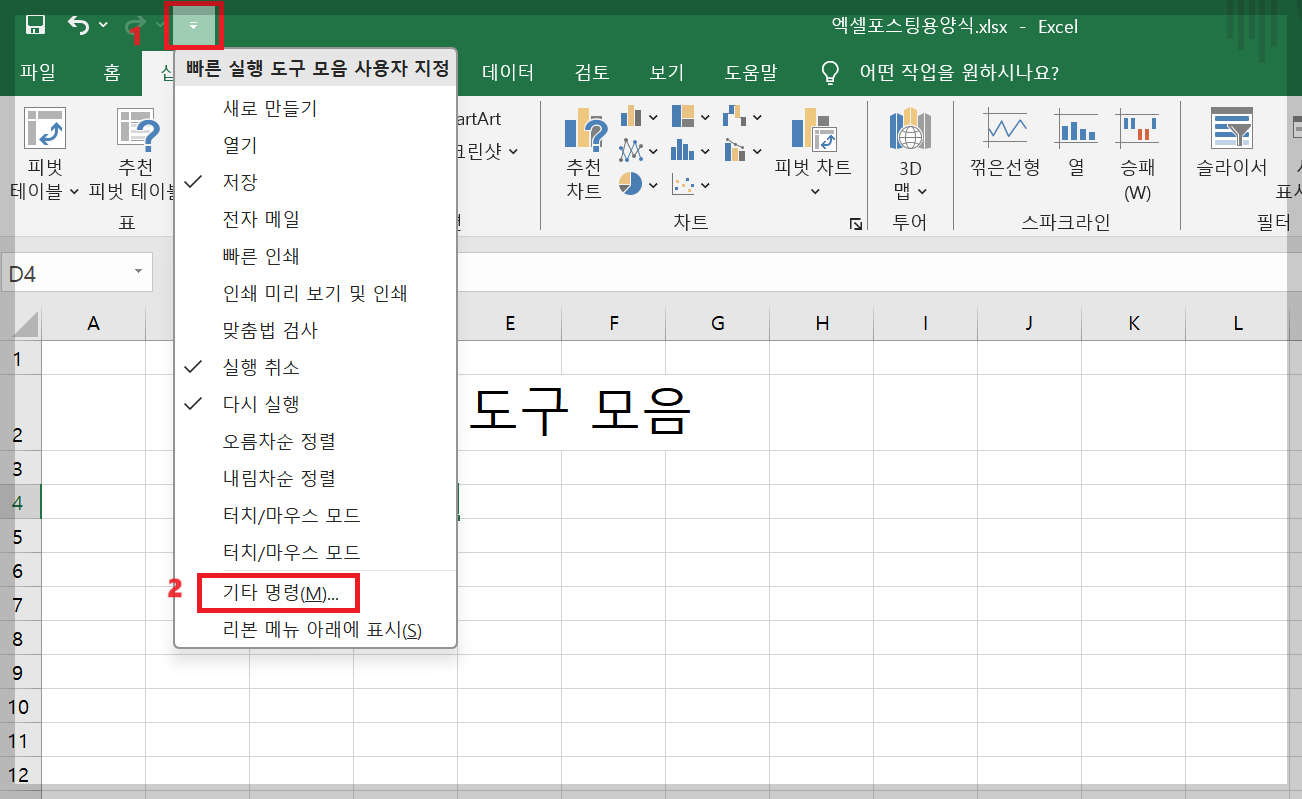Click the Save icon on quick access toolbar

[36, 24]
